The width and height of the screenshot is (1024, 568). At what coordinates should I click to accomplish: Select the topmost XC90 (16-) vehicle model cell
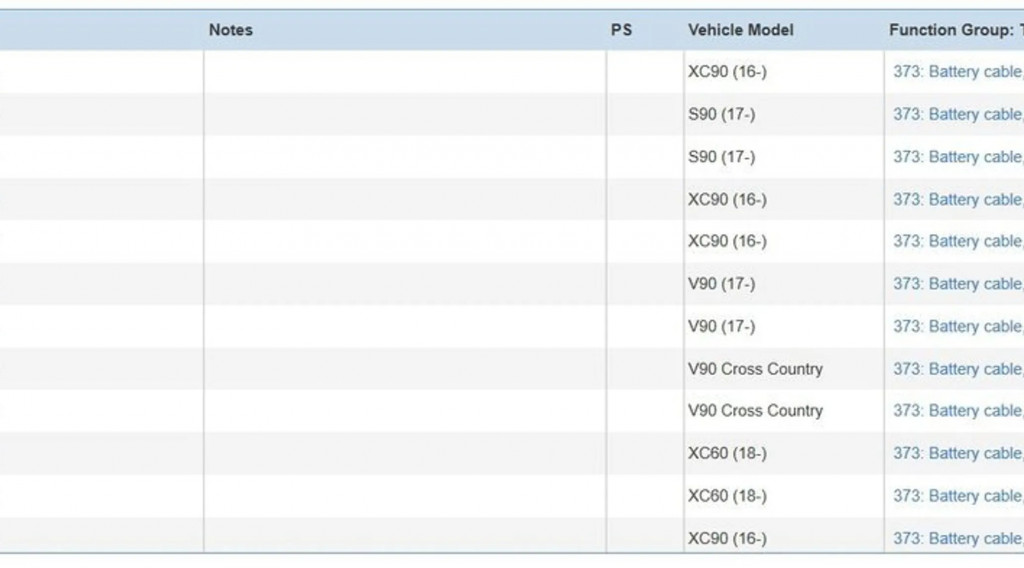click(x=727, y=72)
